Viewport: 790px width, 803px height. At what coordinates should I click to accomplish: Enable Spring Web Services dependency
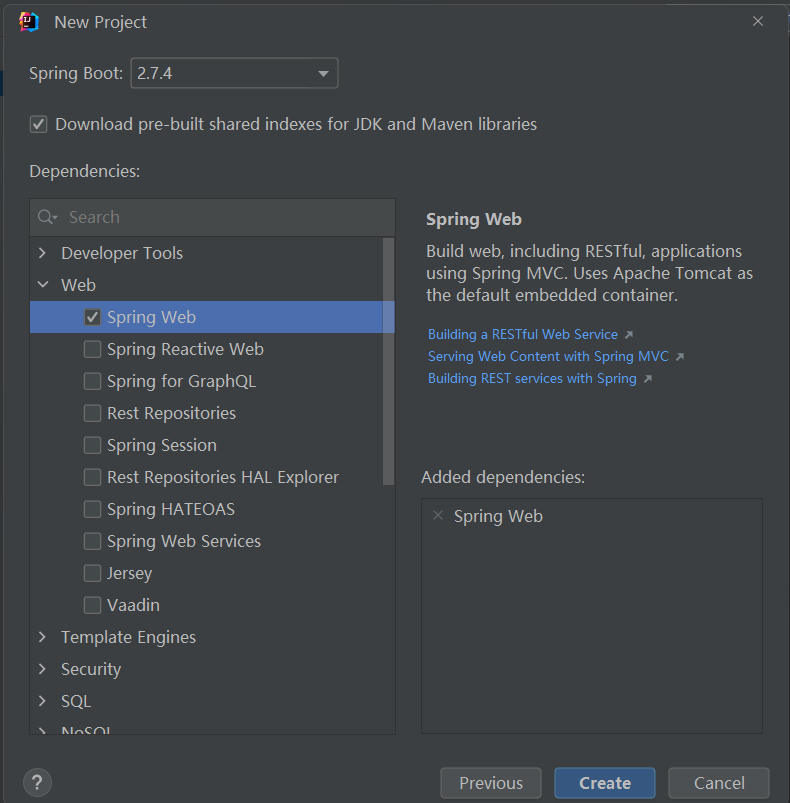[92, 541]
